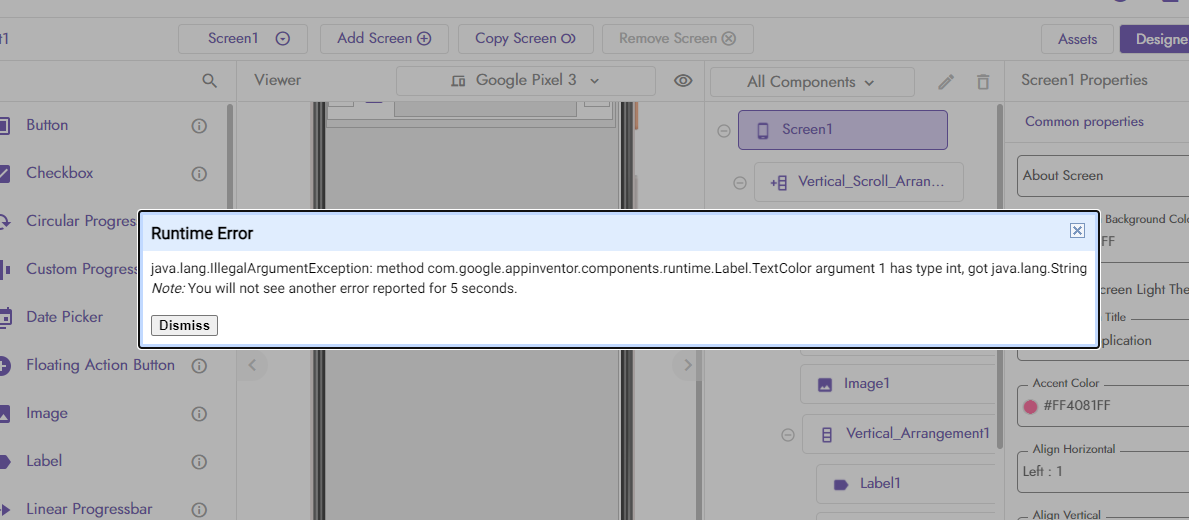This screenshot has height=520, width=1189.
Task: Click the Image palette icon
Action: tap(4, 414)
